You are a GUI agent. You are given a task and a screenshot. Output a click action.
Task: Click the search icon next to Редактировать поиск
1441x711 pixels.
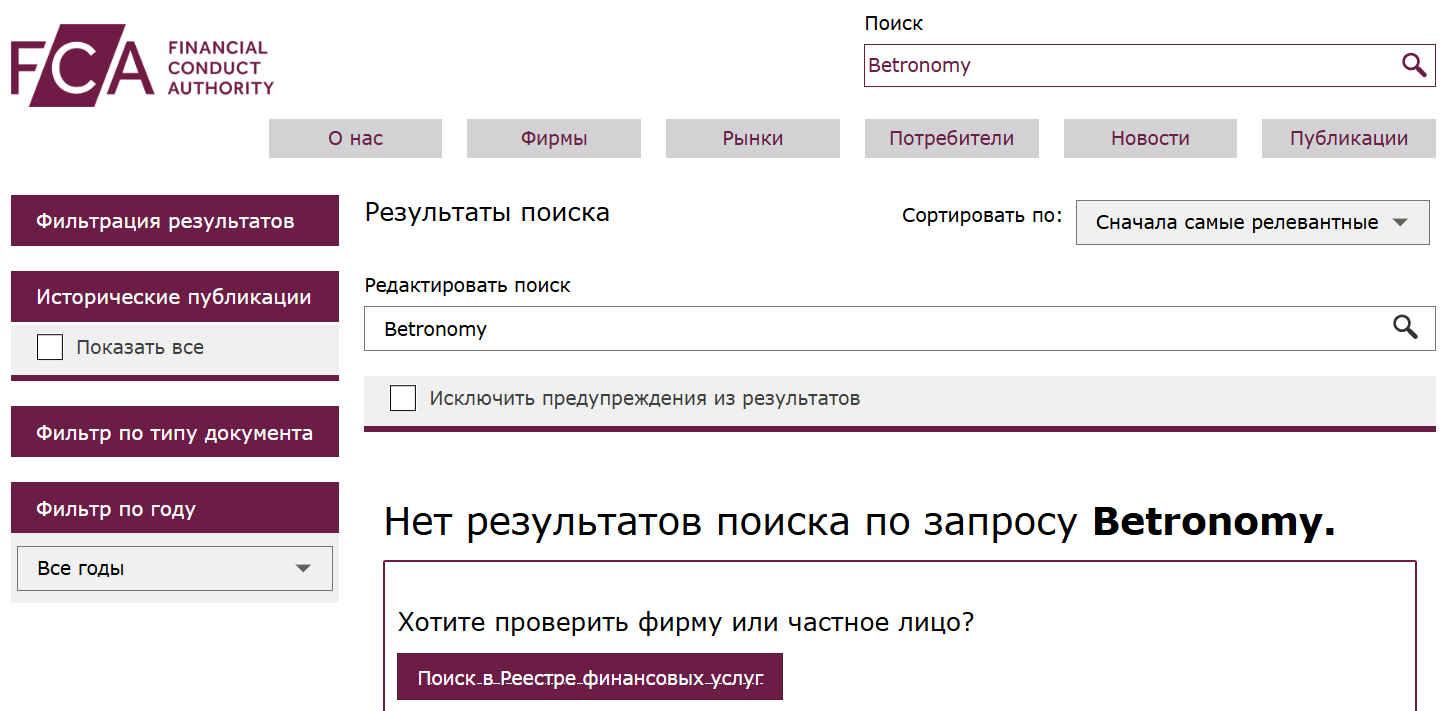(x=1405, y=328)
